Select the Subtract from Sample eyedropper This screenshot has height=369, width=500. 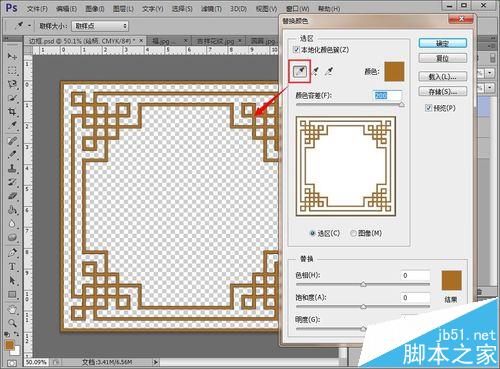tap(329, 71)
